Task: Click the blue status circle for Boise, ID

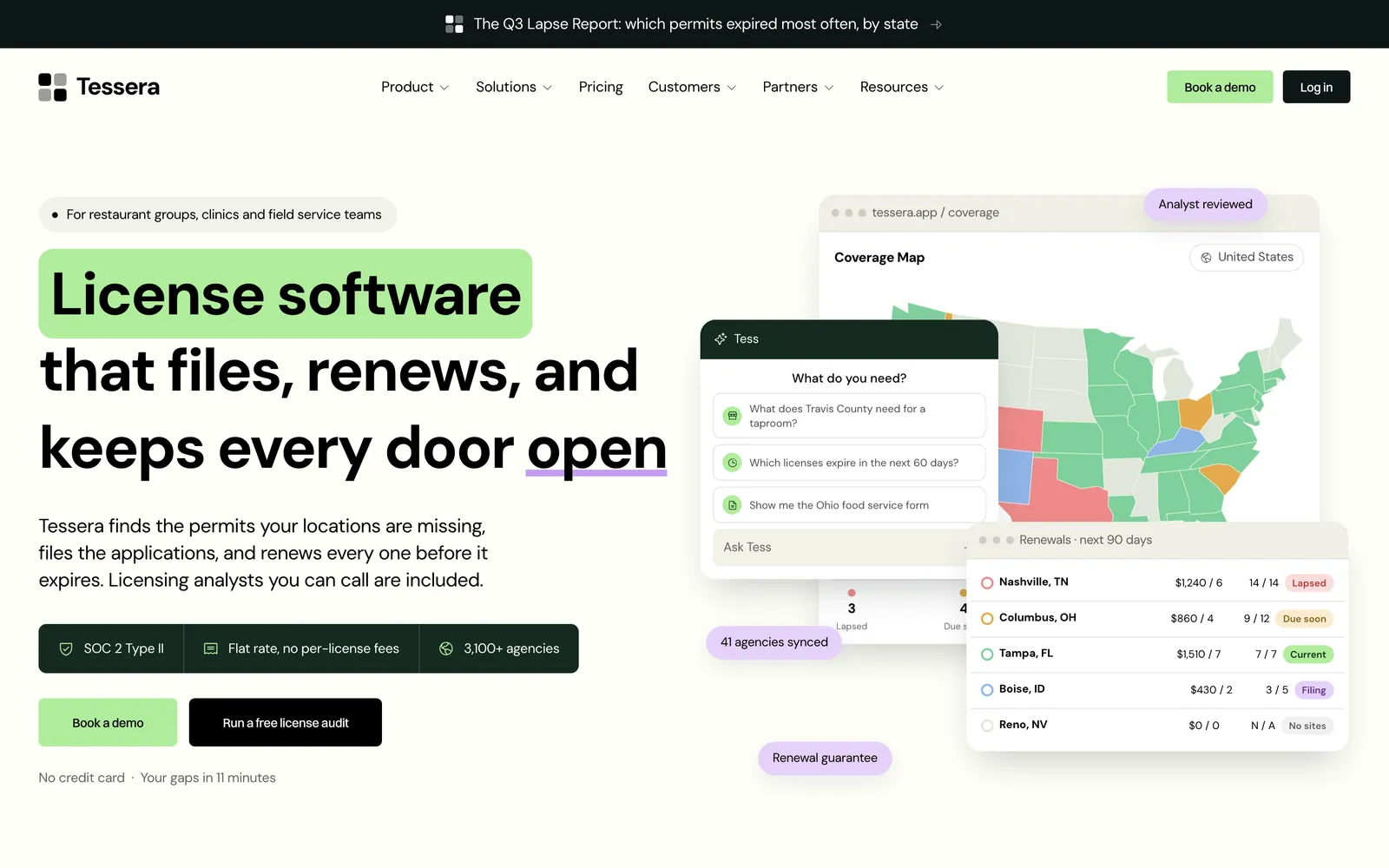Action: tap(987, 690)
